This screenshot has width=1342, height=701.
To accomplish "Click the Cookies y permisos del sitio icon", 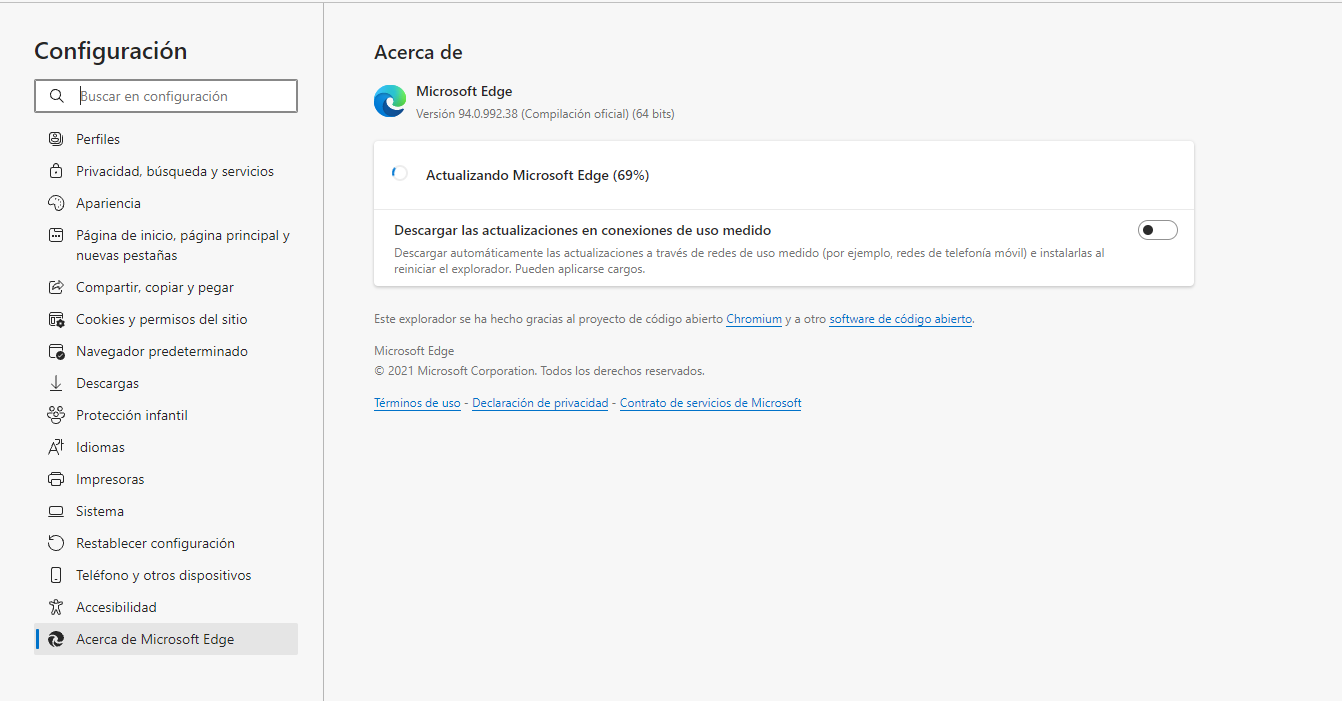I will point(56,319).
